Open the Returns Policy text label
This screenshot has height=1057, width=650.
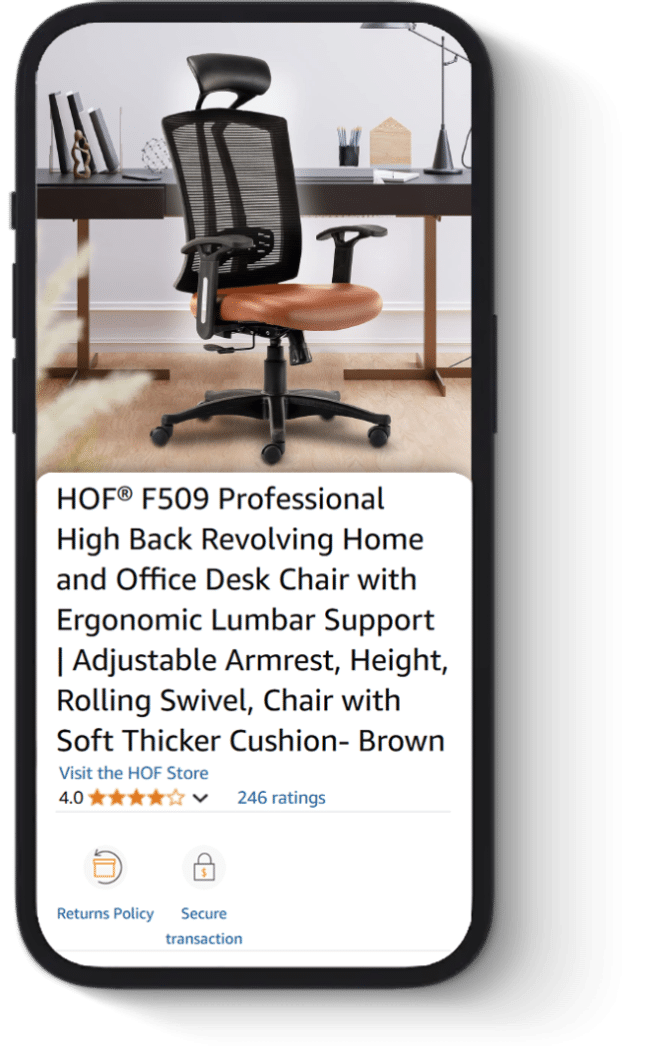point(105,913)
